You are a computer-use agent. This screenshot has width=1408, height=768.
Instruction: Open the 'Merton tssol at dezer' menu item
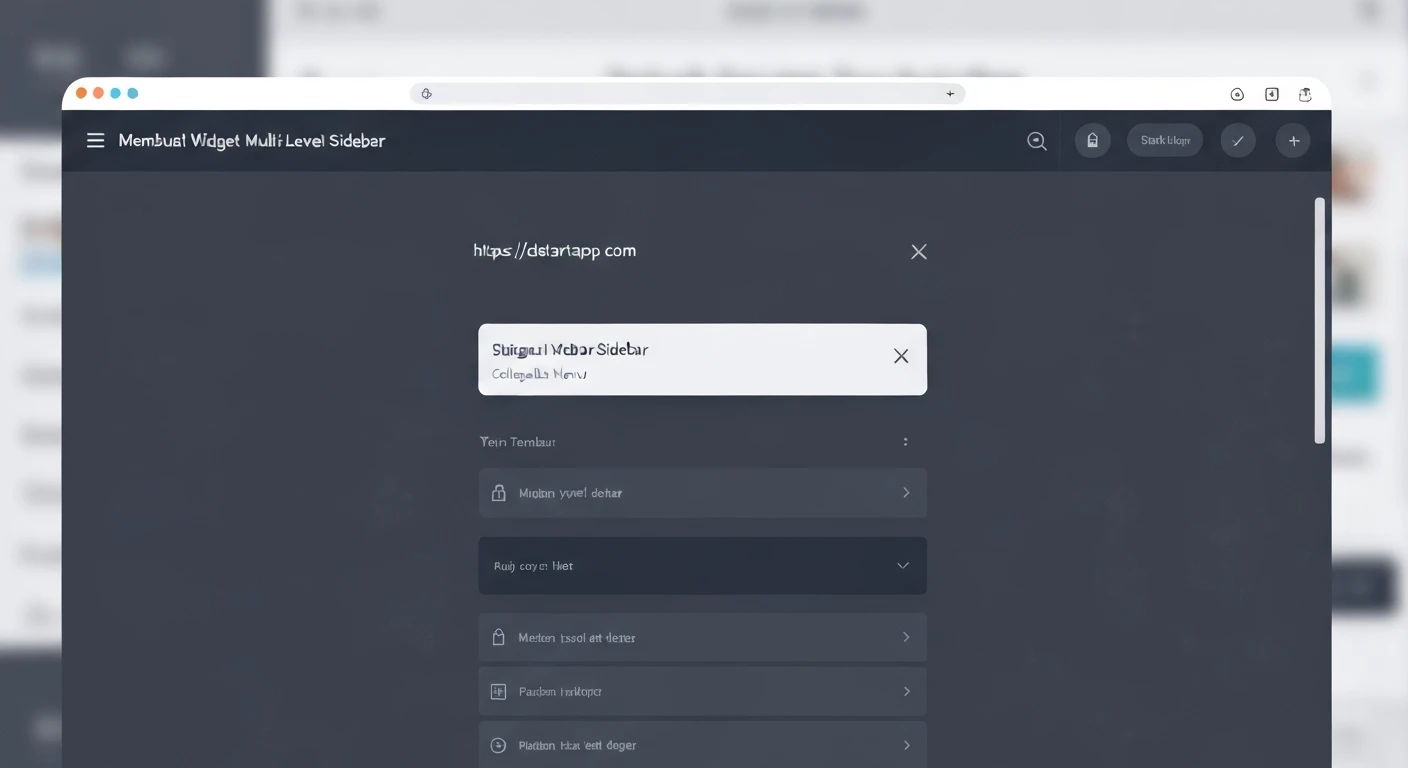click(x=702, y=637)
